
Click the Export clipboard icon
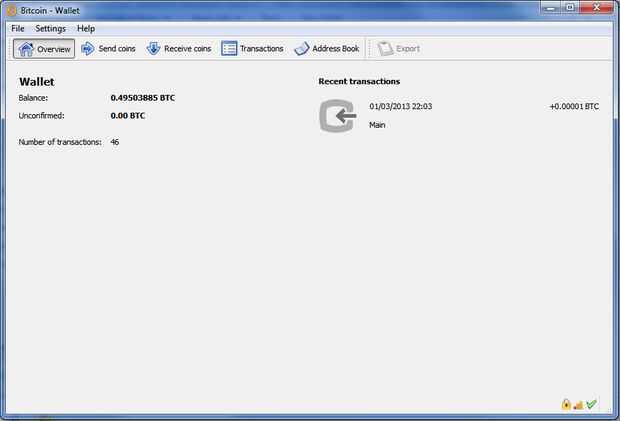pos(385,49)
